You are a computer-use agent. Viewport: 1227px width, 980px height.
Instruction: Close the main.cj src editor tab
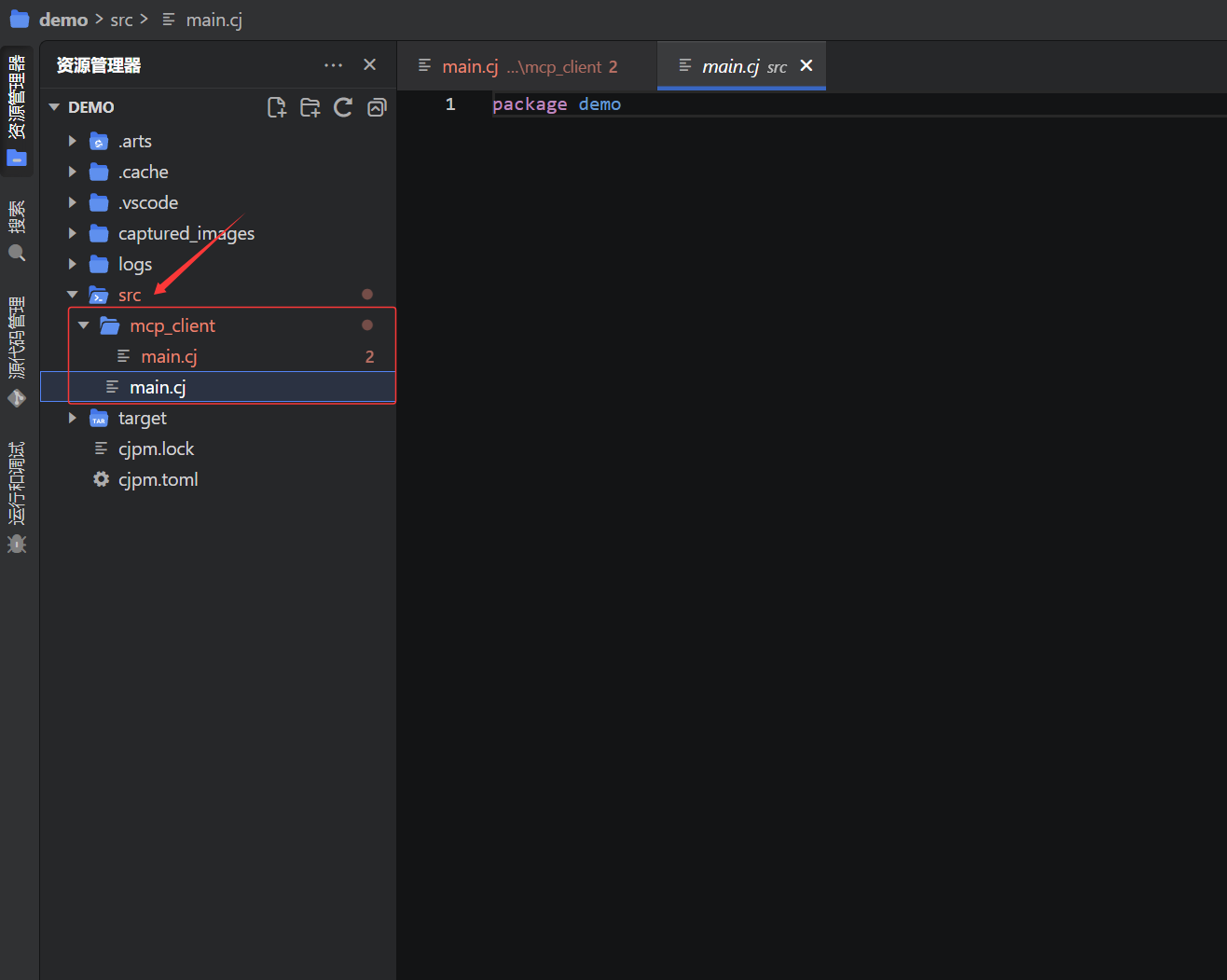[807, 65]
